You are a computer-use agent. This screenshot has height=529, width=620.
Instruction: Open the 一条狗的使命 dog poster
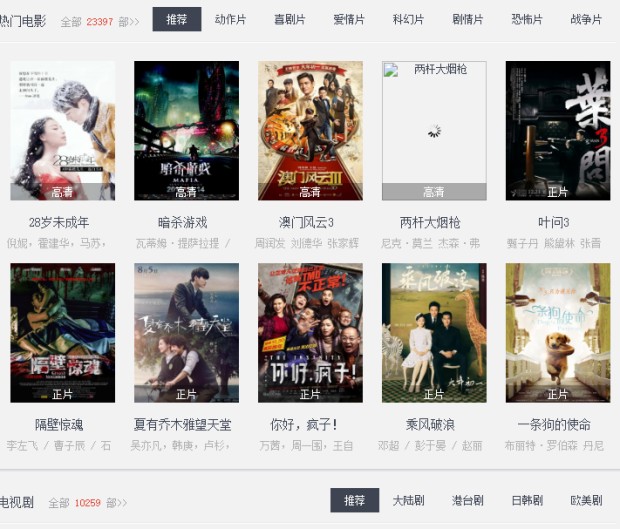point(558,333)
